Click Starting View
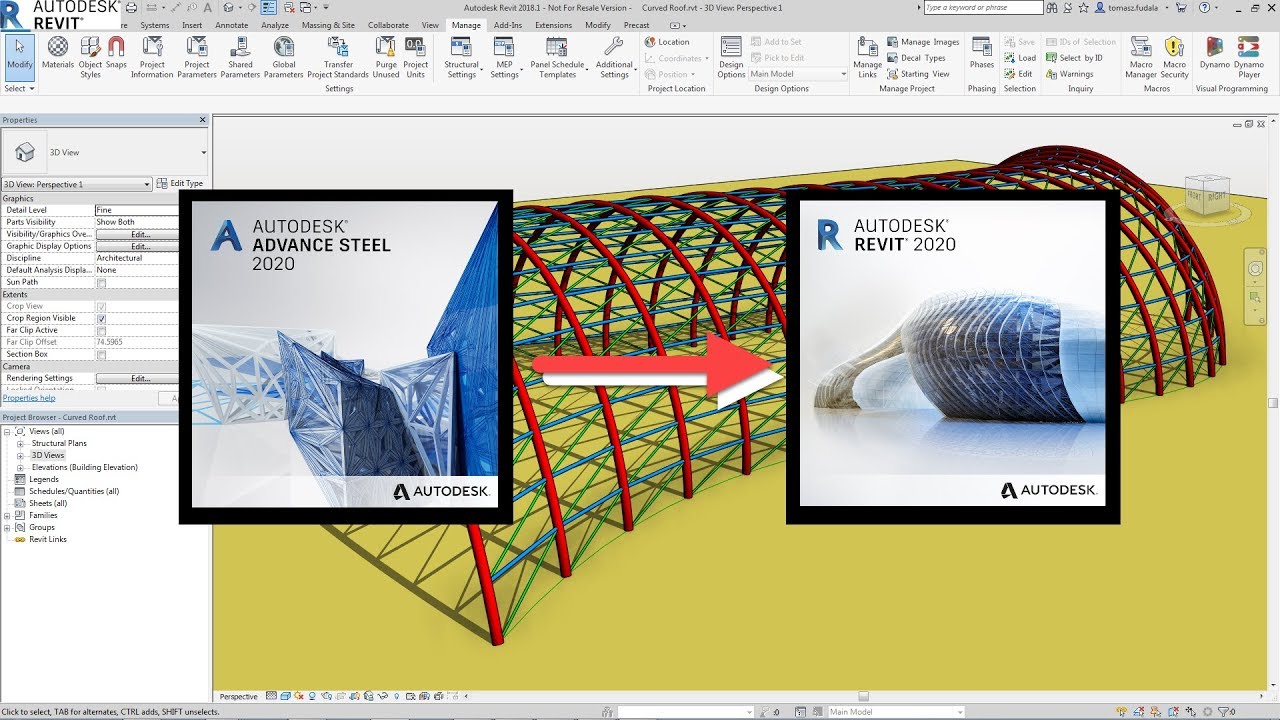The height and width of the screenshot is (720, 1280). pos(918,74)
